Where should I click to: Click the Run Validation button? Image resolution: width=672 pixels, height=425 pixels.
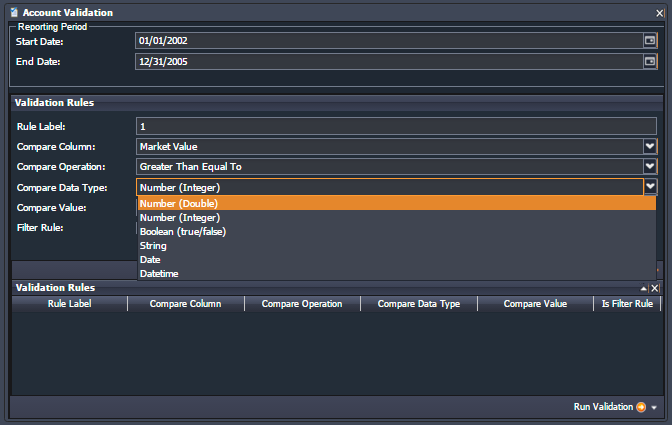[x=603, y=407]
